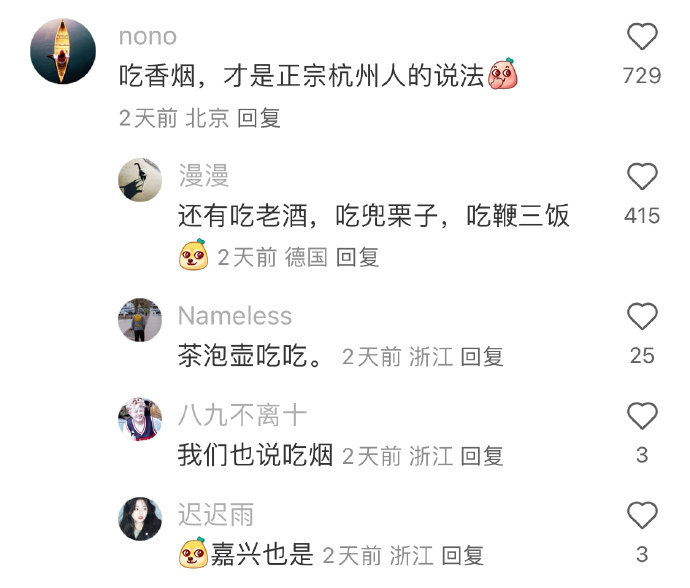Reply to 漫漫's comment from 德国
This screenshot has height=588, width=690.
coord(357,257)
